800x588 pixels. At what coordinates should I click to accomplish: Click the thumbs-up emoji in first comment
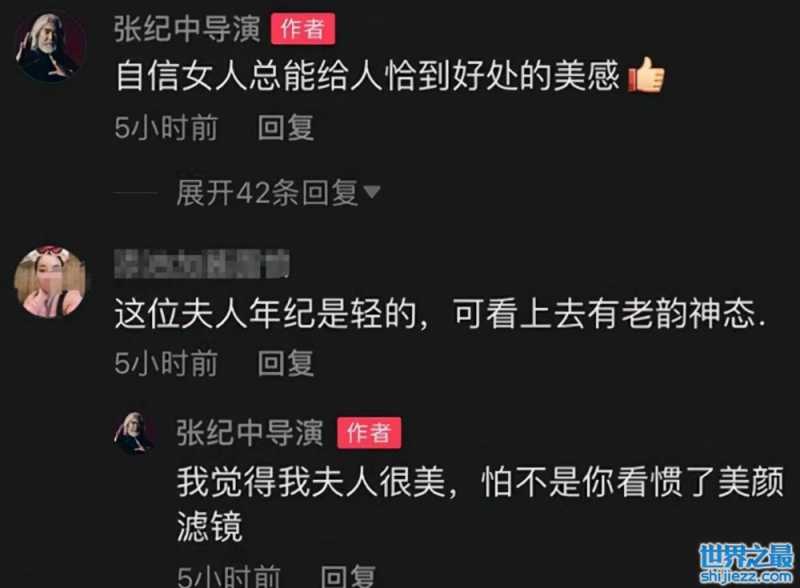(647, 75)
